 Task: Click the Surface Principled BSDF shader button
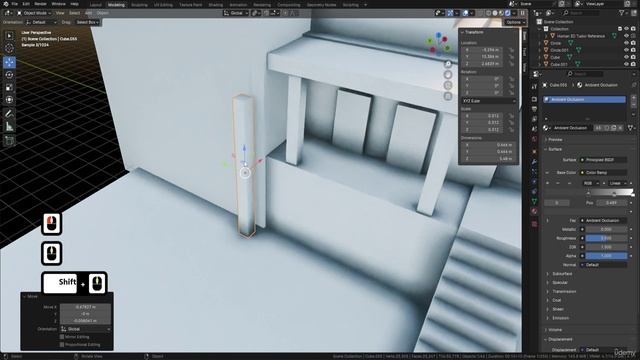pos(604,160)
